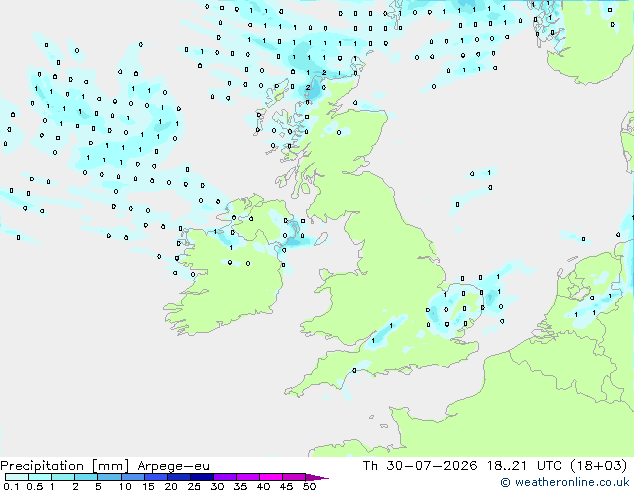Select the 45–50 mm legend swatch
Image resolution: width=634 pixels, height=490 pixels.
[x=294, y=477]
